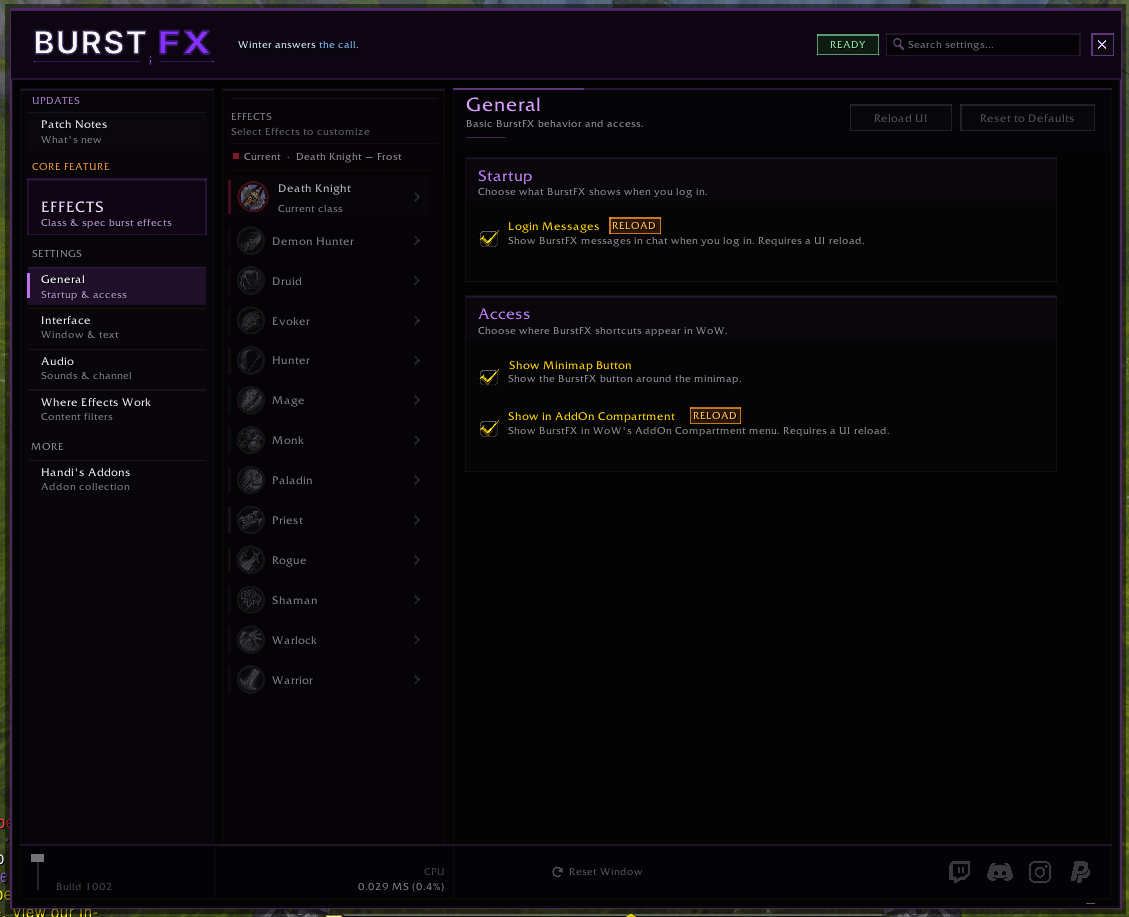The image size is (1129, 917).
Task: Open the PayPal donation icon
Action: pyautogui.click(x=1080, y=872)
